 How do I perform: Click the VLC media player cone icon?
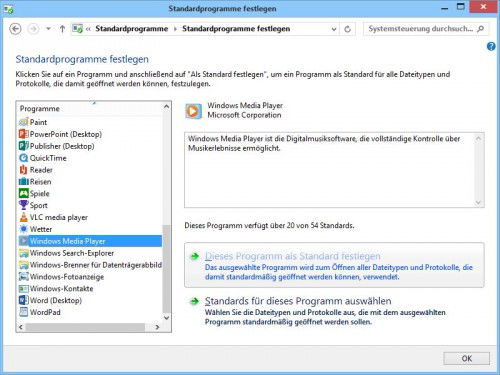[x=23, y=217]
